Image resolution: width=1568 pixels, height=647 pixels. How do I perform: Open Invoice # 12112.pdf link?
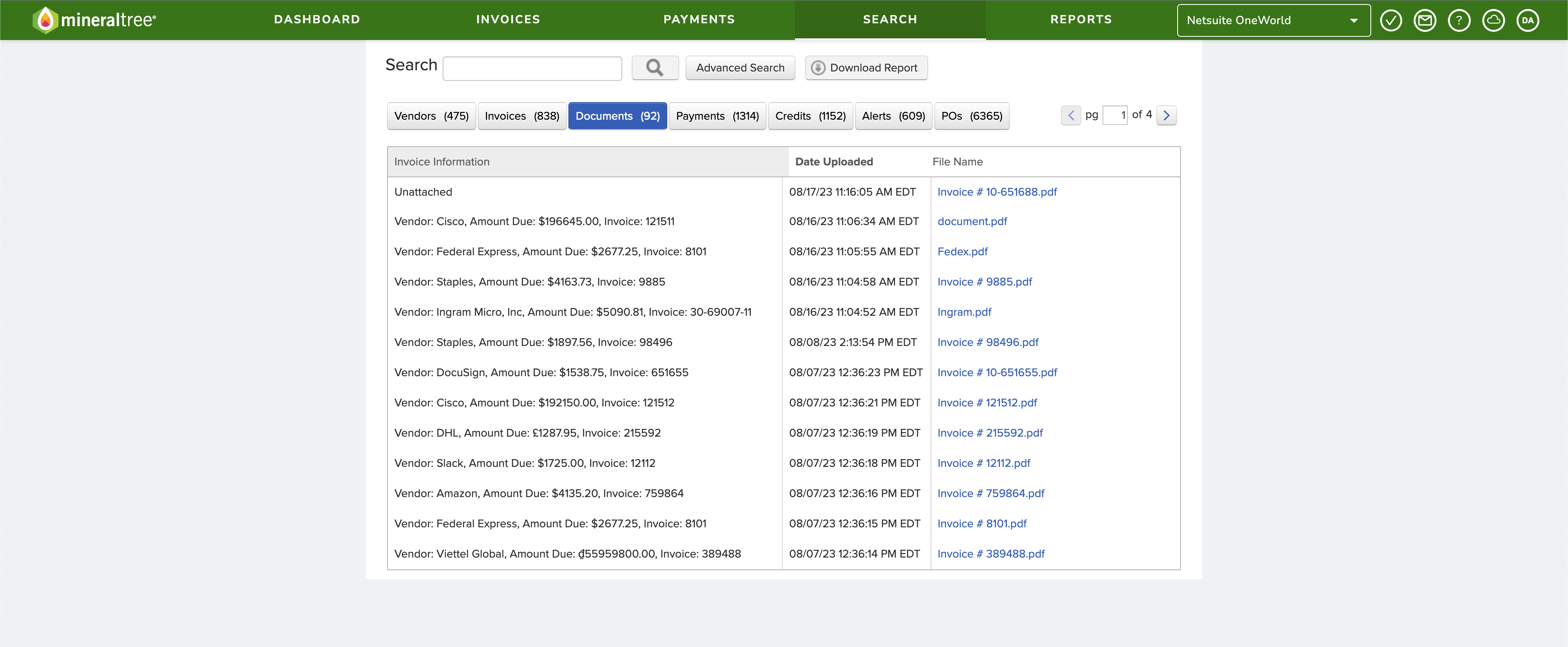click(x=984, y=463)
